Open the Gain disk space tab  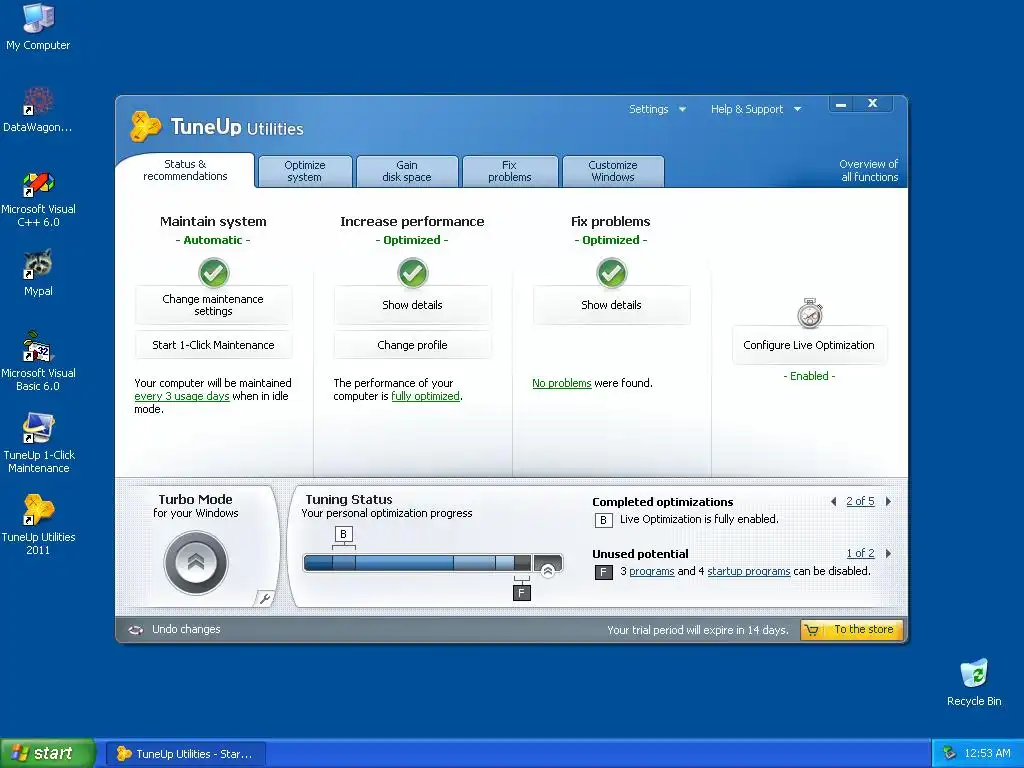(406, 171)
